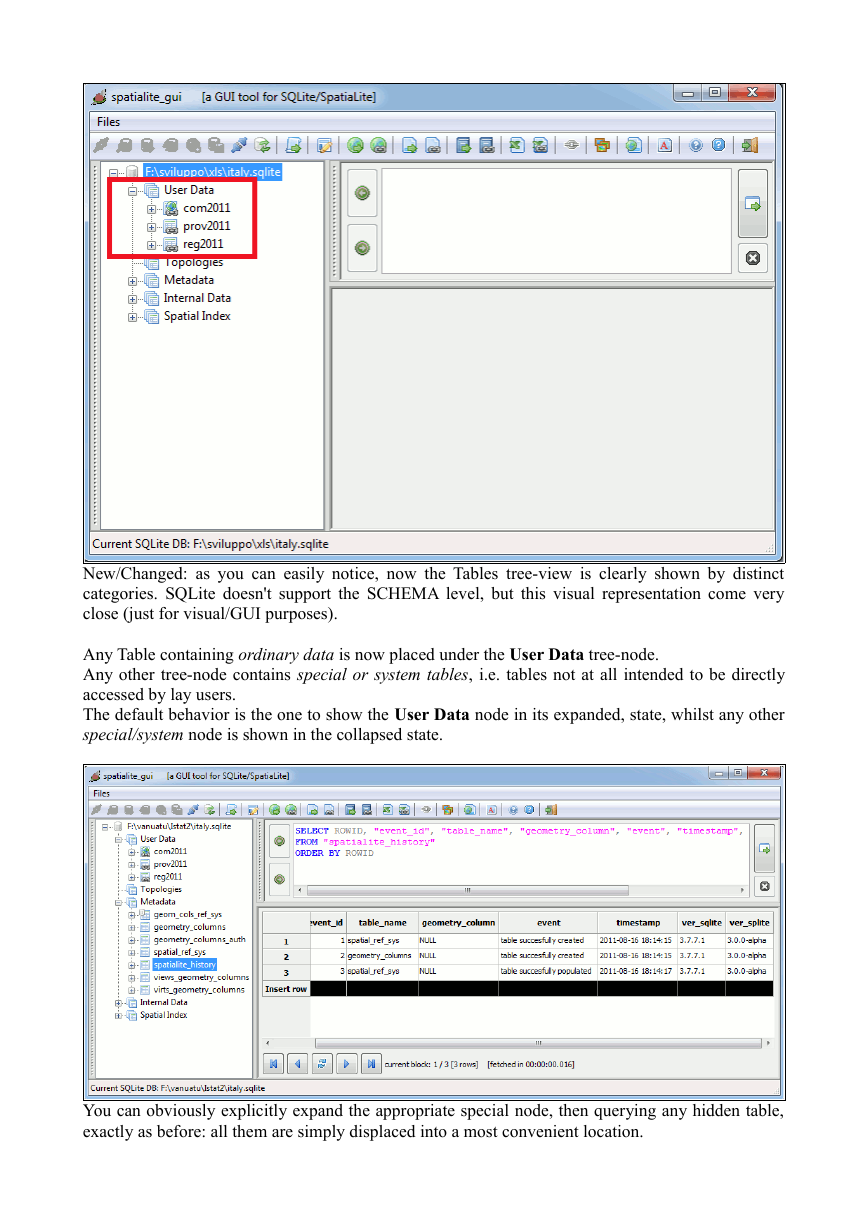Expand the Spatial Index node in lower window
This screenshot has height=1228, width=868.
pyautogui.click(x=118, y=1015)
